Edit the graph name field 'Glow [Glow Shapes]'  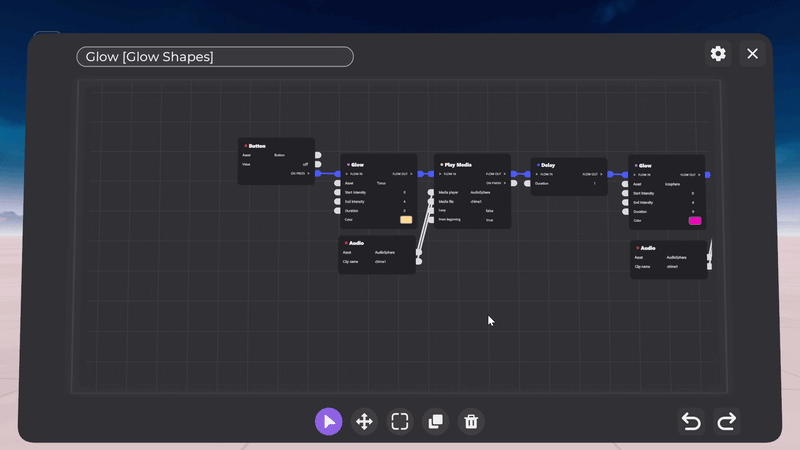click(x=215, y=57)
